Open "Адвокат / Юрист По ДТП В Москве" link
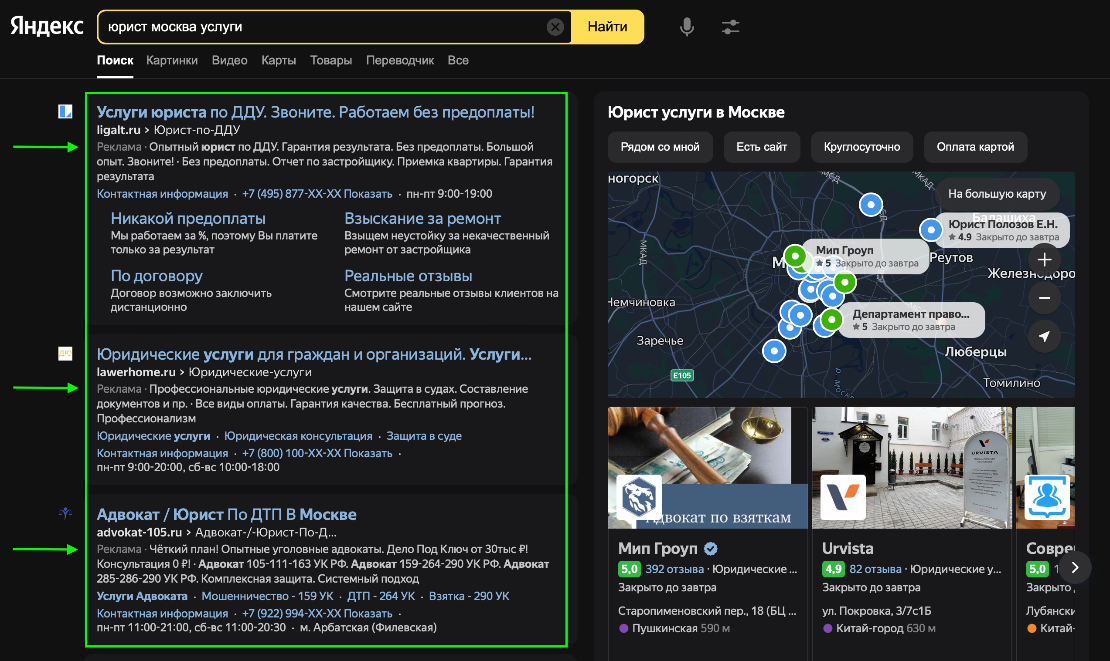The width and height of the screenshot is (1110, 661). pos(227,514)
